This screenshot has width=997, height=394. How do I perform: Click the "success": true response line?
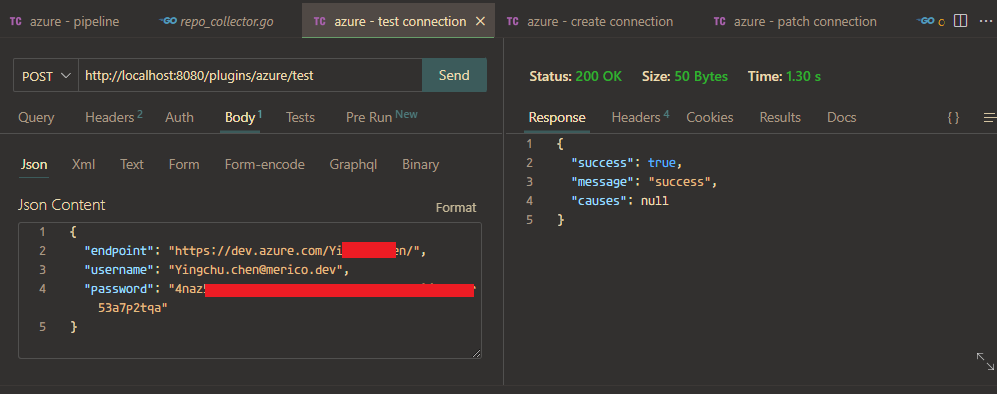(x=626, y=163)
